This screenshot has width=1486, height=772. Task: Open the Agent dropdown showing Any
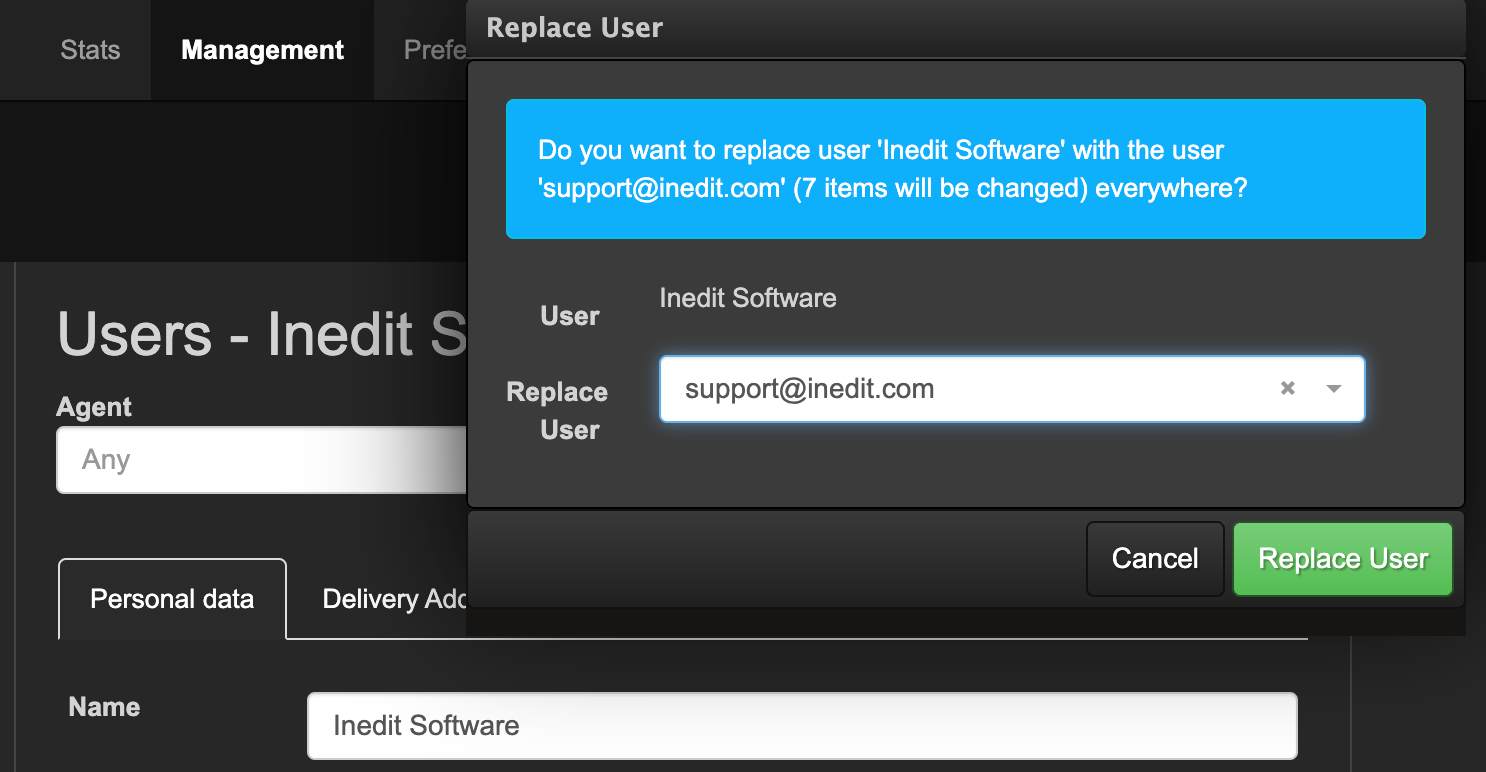coord(262,460)
